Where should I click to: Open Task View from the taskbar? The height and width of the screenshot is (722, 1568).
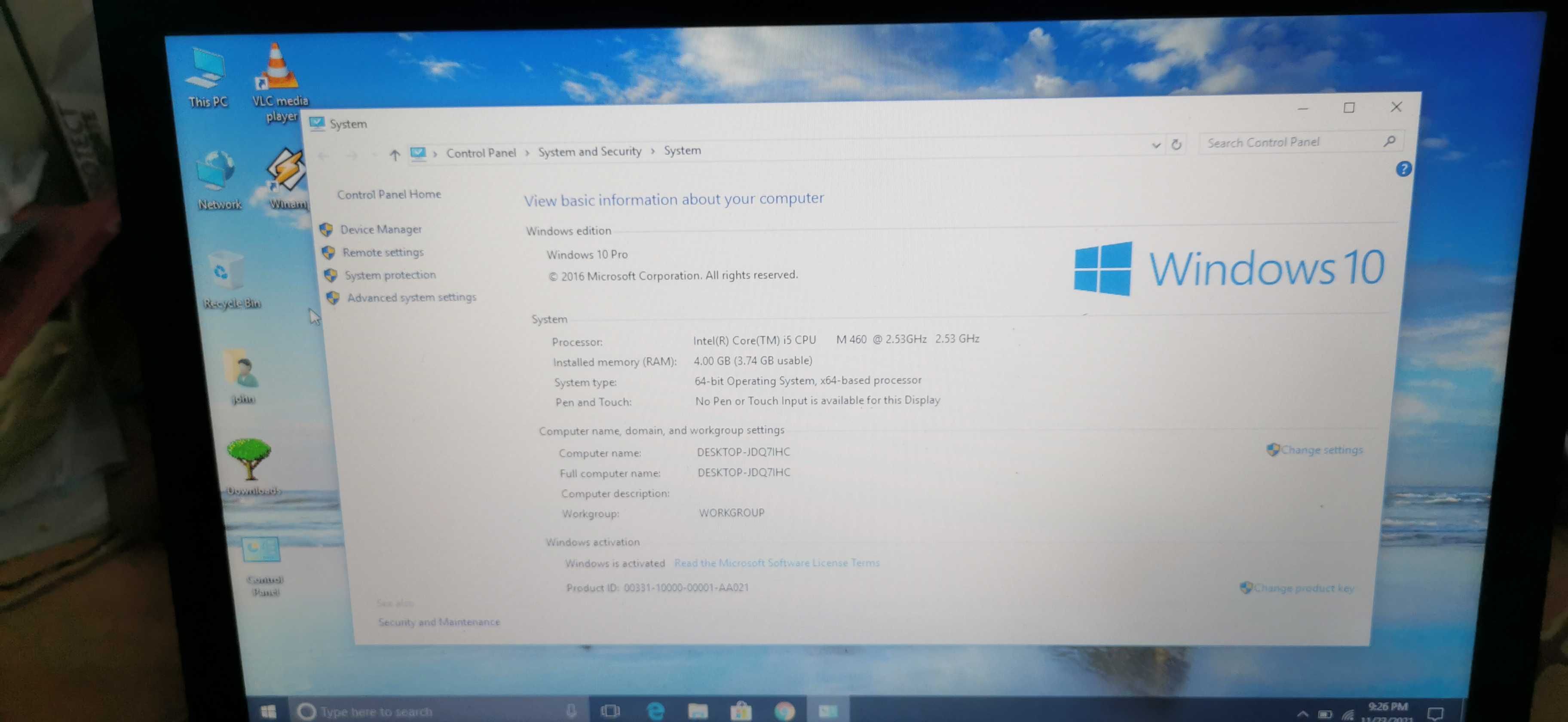[610, 710]
